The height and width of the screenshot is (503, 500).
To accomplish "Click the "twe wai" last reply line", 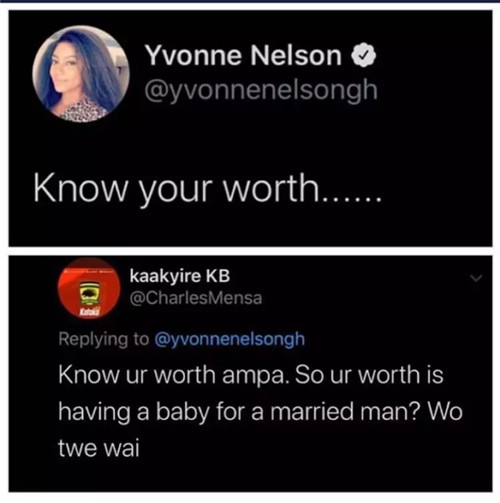I will coord(99,448).
